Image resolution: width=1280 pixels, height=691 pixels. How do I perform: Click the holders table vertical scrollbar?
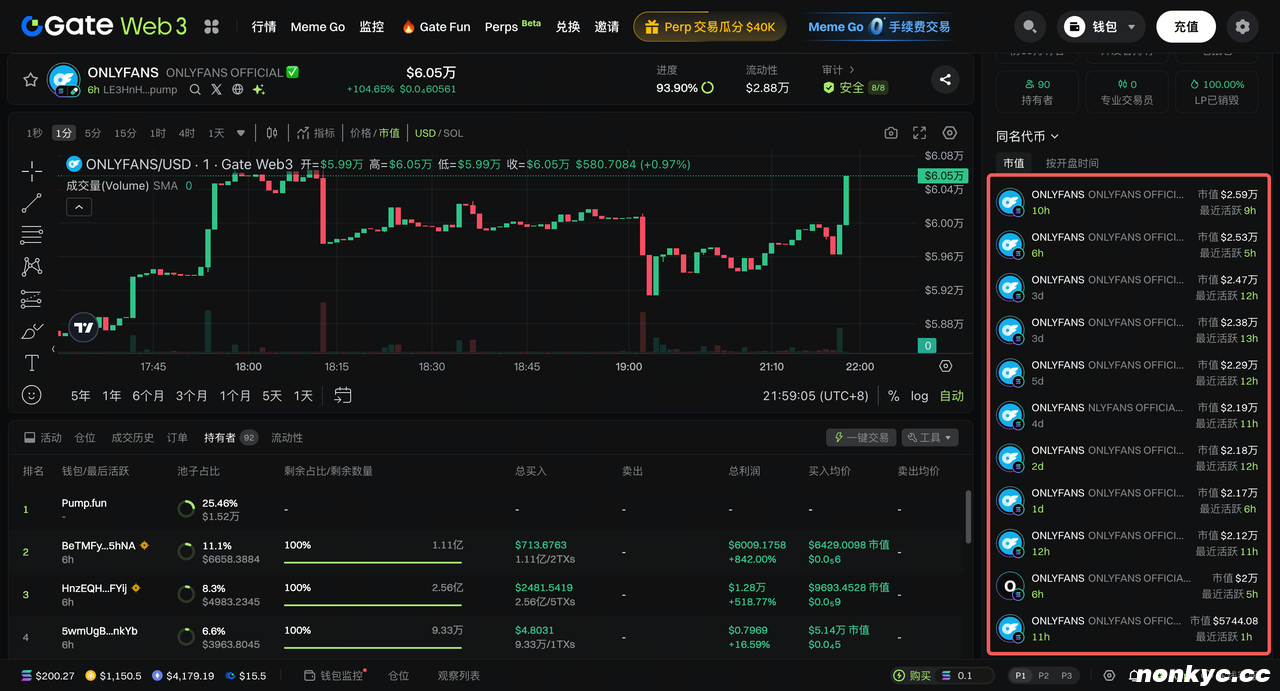968,516
